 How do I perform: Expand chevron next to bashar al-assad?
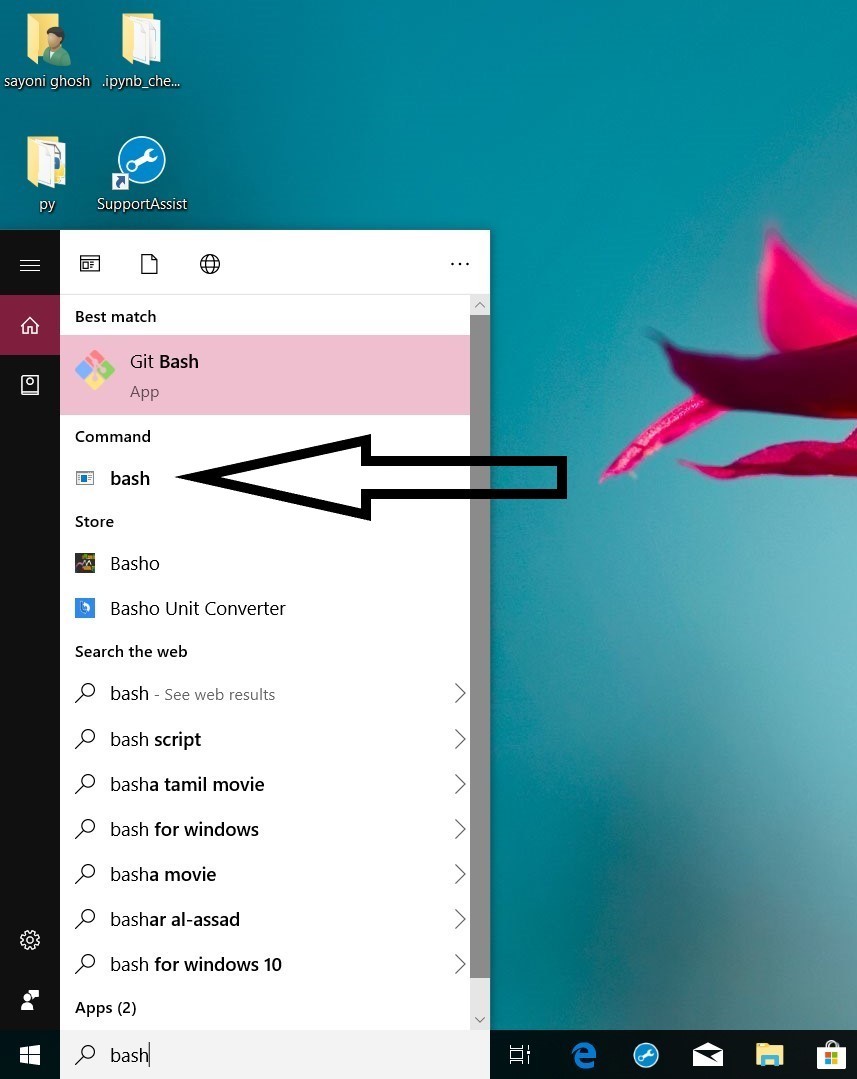click(x=460, y=919)
